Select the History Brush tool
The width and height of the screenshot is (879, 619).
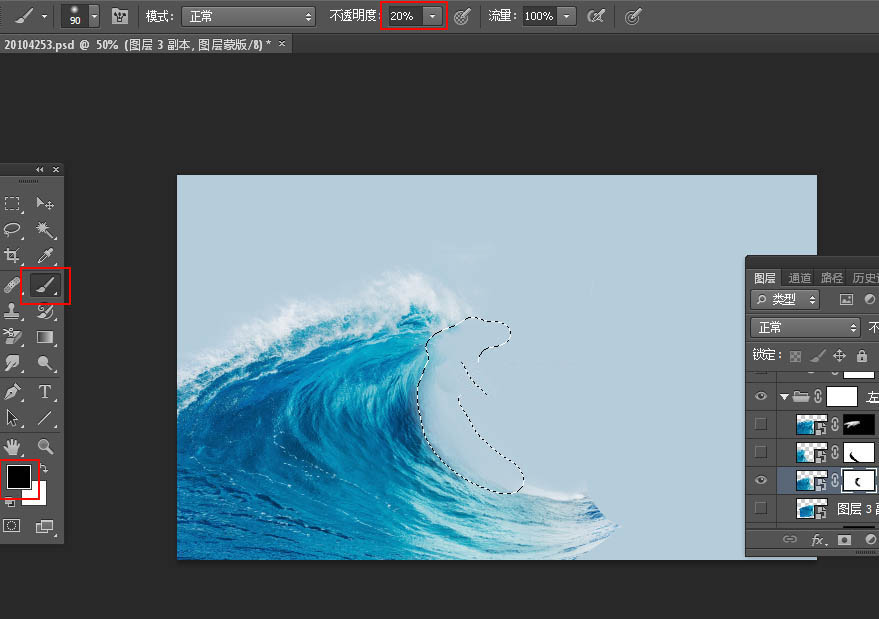[x=45, y=311]
